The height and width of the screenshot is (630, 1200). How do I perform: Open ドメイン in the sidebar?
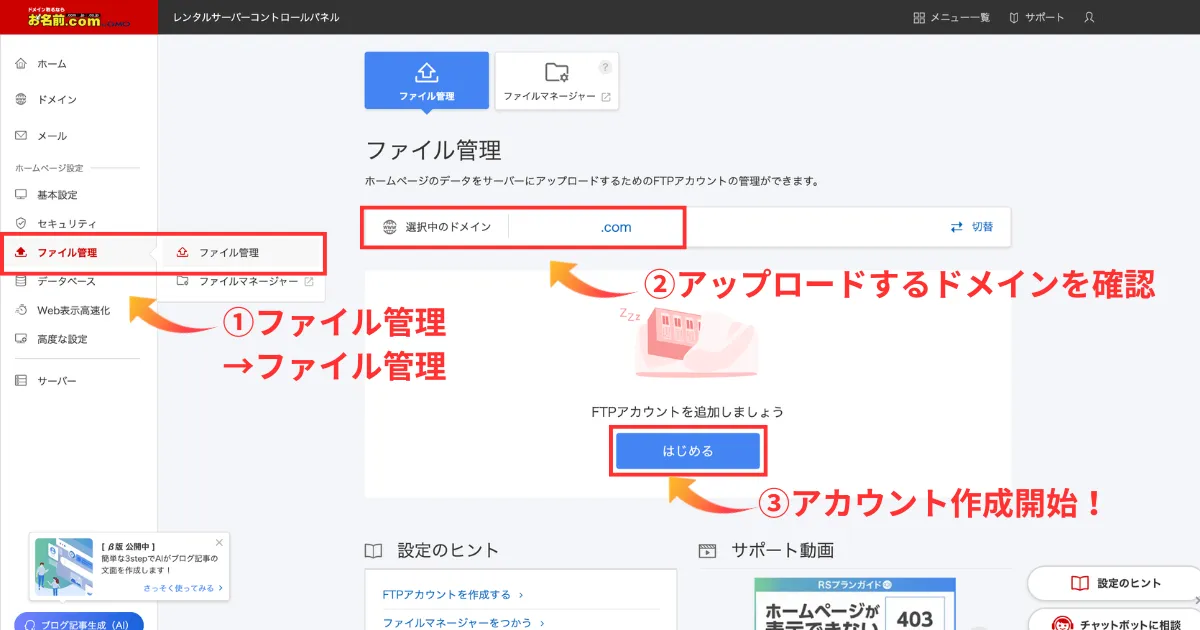tap(56, 100)
